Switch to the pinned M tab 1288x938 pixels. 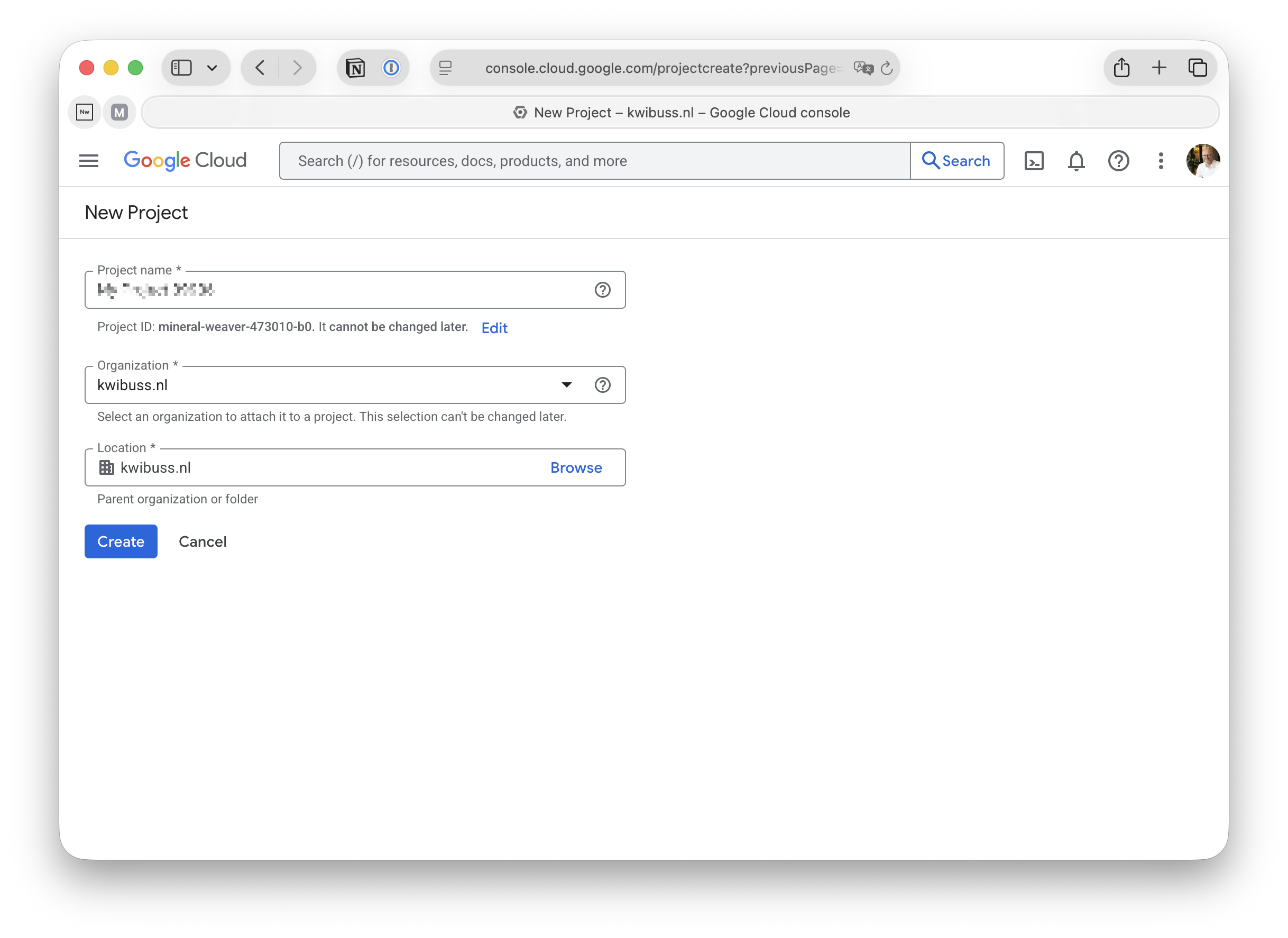[119, 113]
